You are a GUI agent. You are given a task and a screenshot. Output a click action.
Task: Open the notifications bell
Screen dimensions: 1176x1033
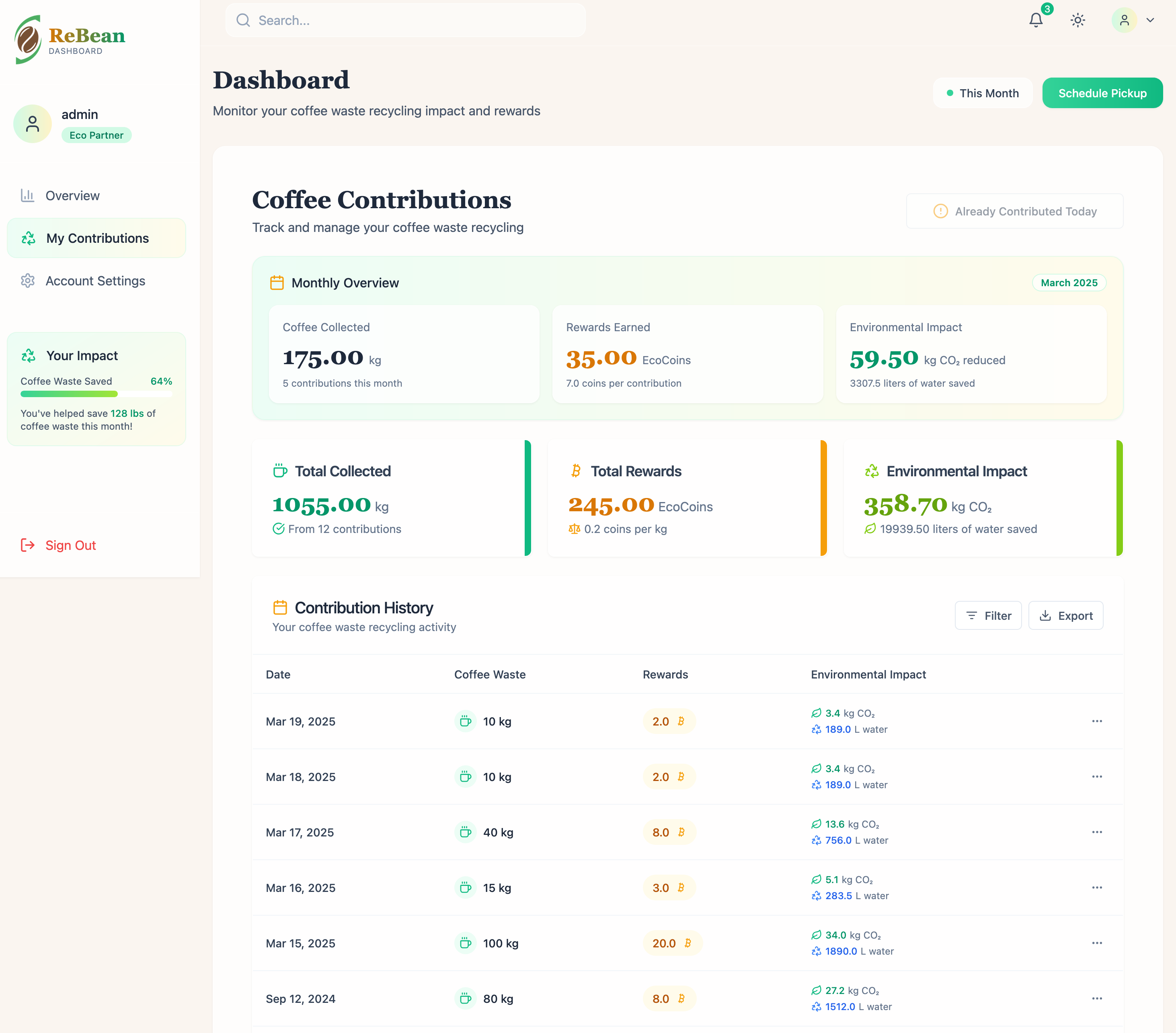1036,21
